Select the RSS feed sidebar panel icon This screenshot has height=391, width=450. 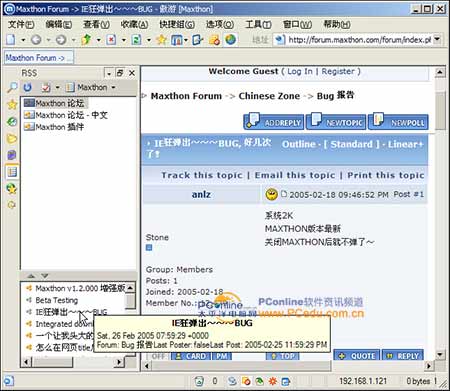point(12,172)
